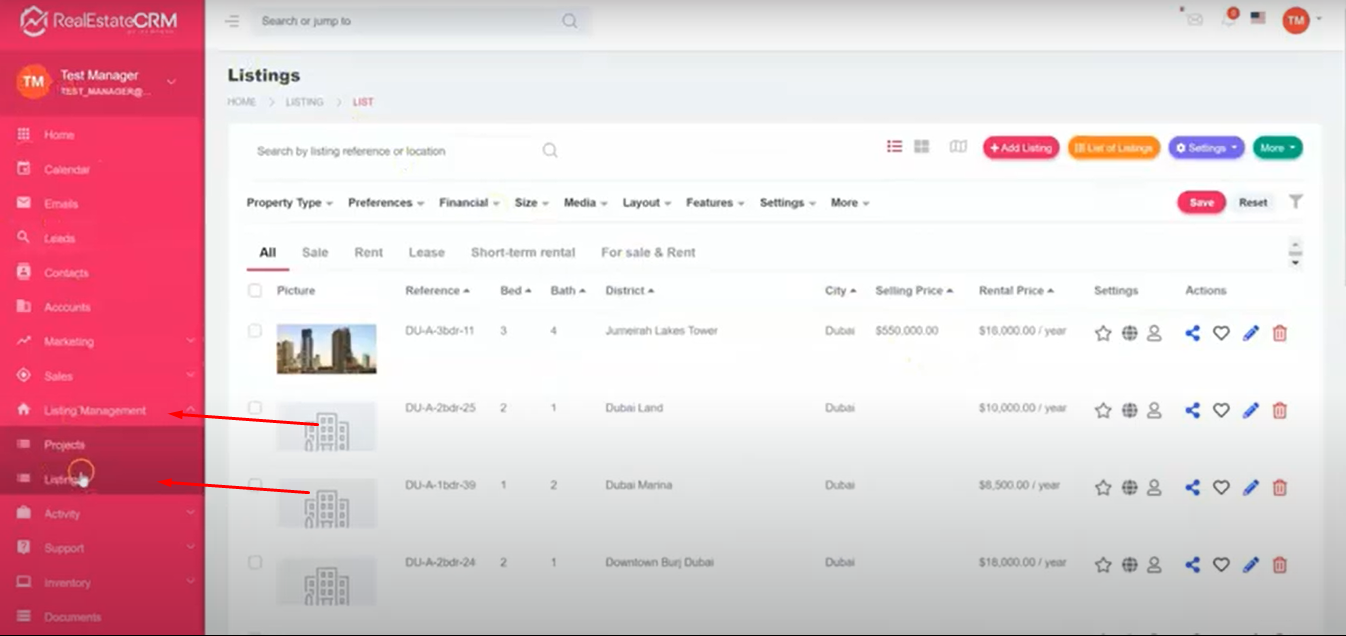Delete the Dubai Marina listing via trash icon
Image resolution: width=1346 pixels, height=636 pixels.
pos(1279,488)
